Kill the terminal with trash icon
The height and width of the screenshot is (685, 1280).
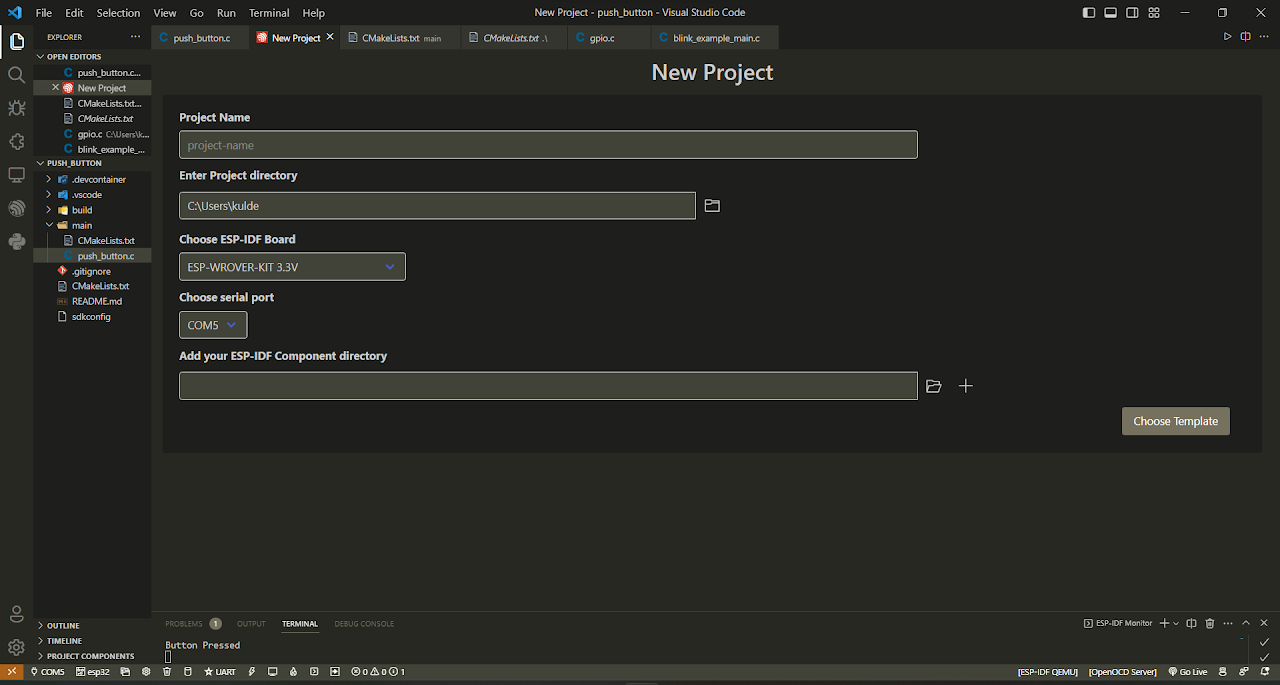[x=1209, y=623]
